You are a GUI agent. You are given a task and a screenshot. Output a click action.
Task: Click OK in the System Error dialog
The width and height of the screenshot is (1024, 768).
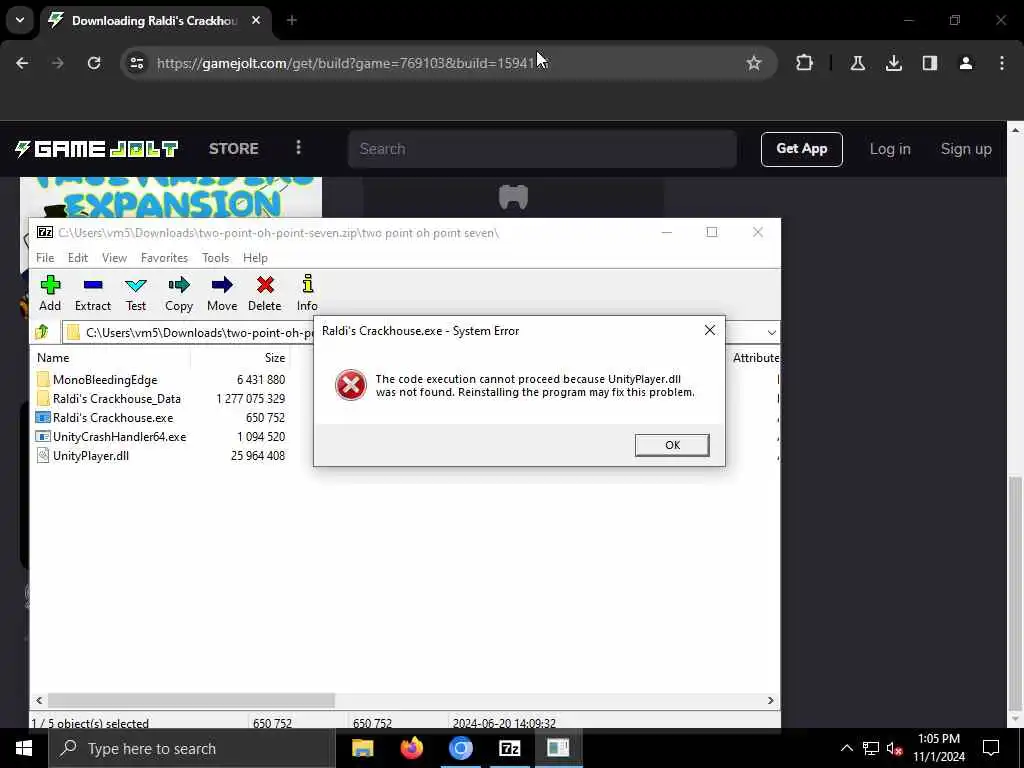[672, 445]
